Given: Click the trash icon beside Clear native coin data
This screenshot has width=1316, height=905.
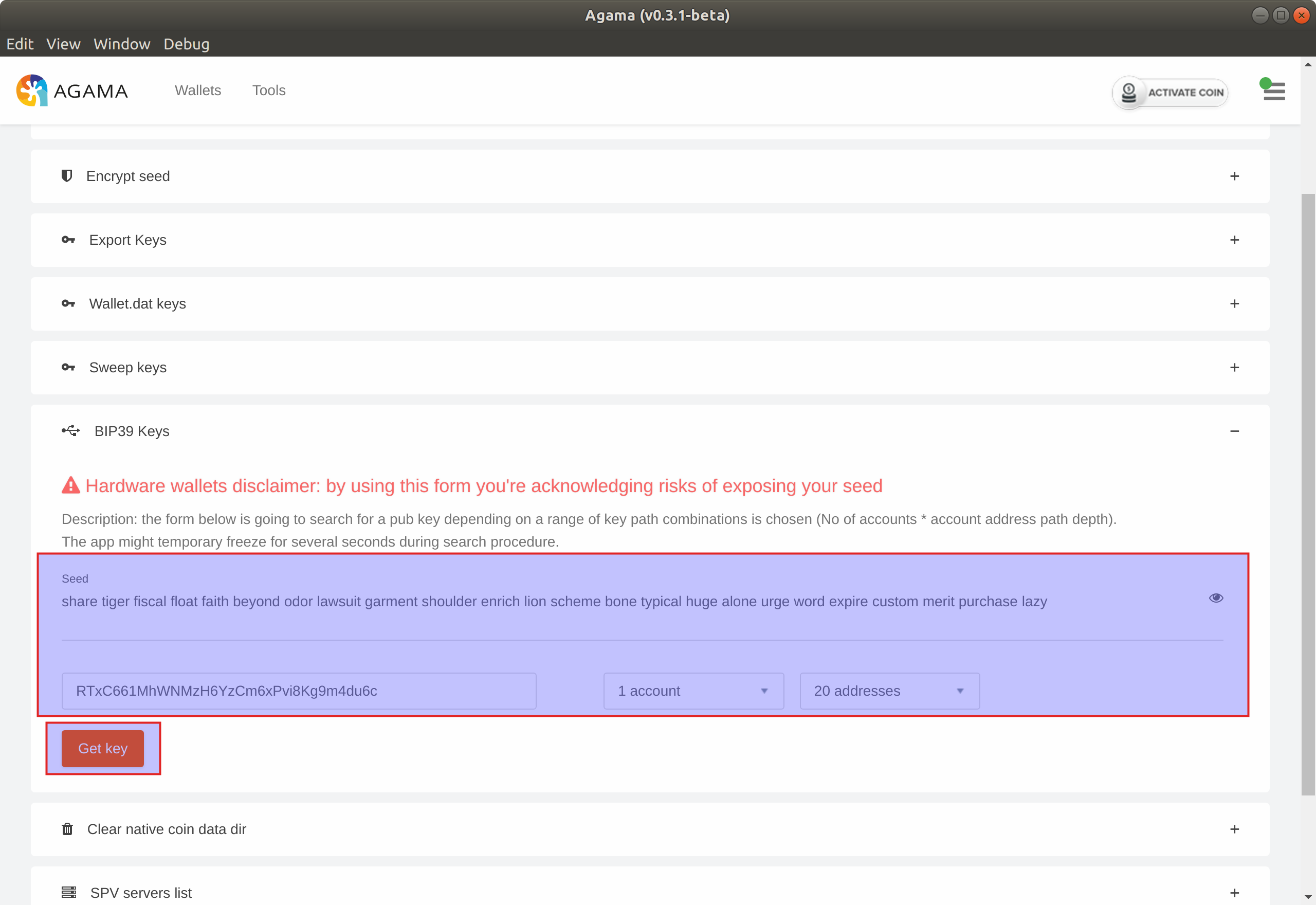Looking at the screenshot, I should 67,829.
